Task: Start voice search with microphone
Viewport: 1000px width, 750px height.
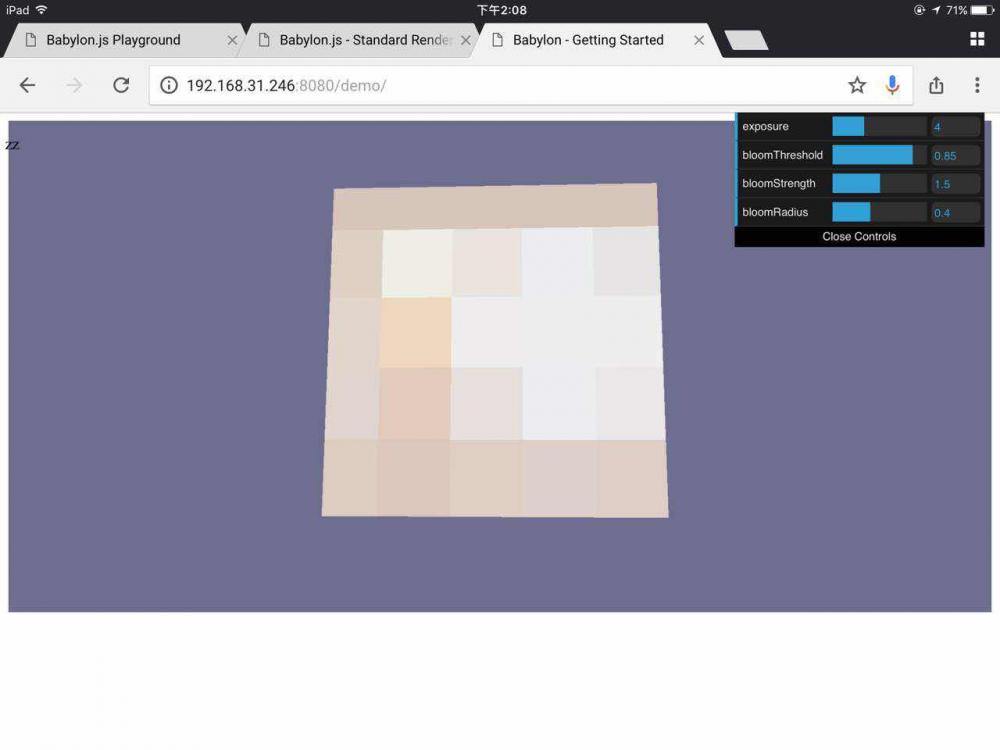Action: point(892,85)
